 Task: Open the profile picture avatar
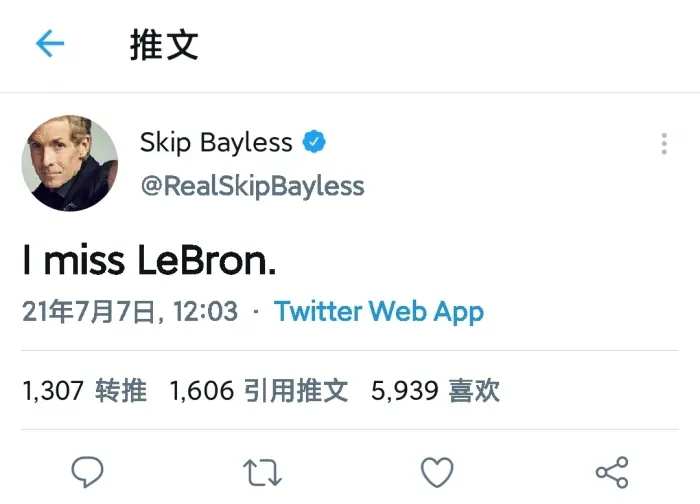[x=70, y=163]
